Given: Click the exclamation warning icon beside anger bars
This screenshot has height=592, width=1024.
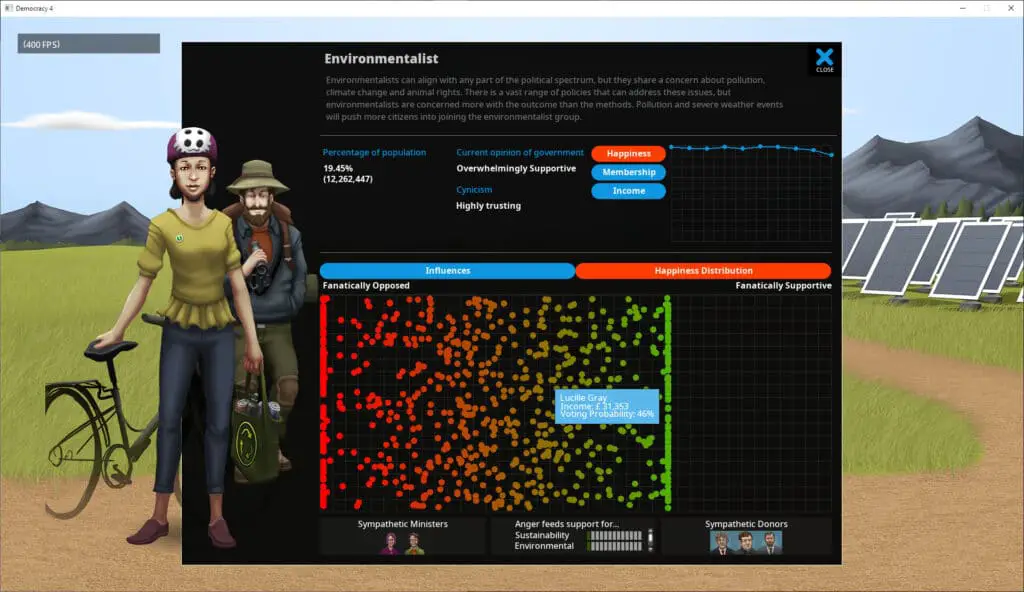Looking at the screenshot, I should pyautogui.click(x=651, y=540).
